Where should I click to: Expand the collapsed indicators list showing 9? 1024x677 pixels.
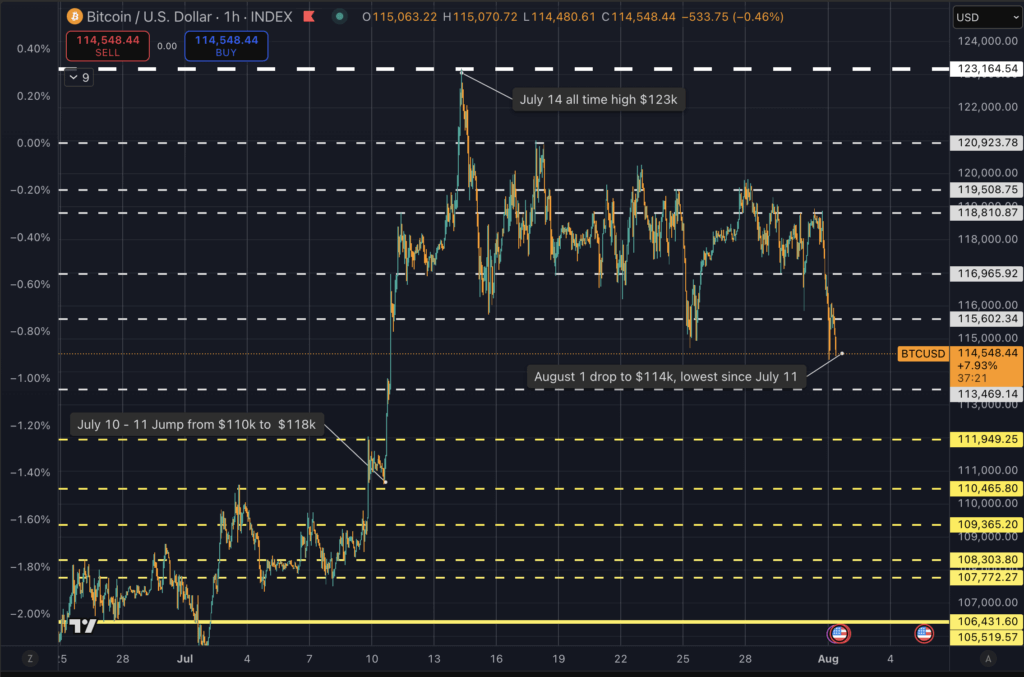click(x=80, y=77)
